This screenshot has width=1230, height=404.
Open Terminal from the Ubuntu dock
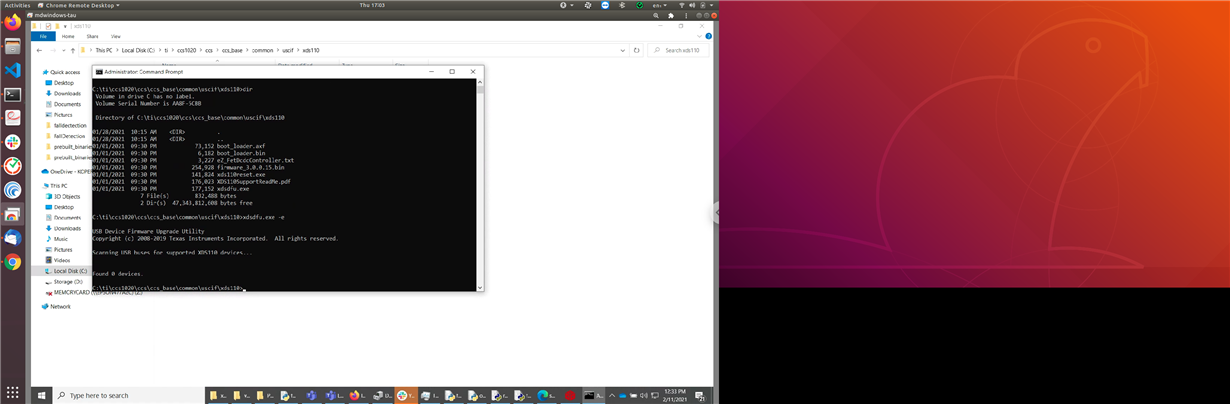[x=12, y=94]
